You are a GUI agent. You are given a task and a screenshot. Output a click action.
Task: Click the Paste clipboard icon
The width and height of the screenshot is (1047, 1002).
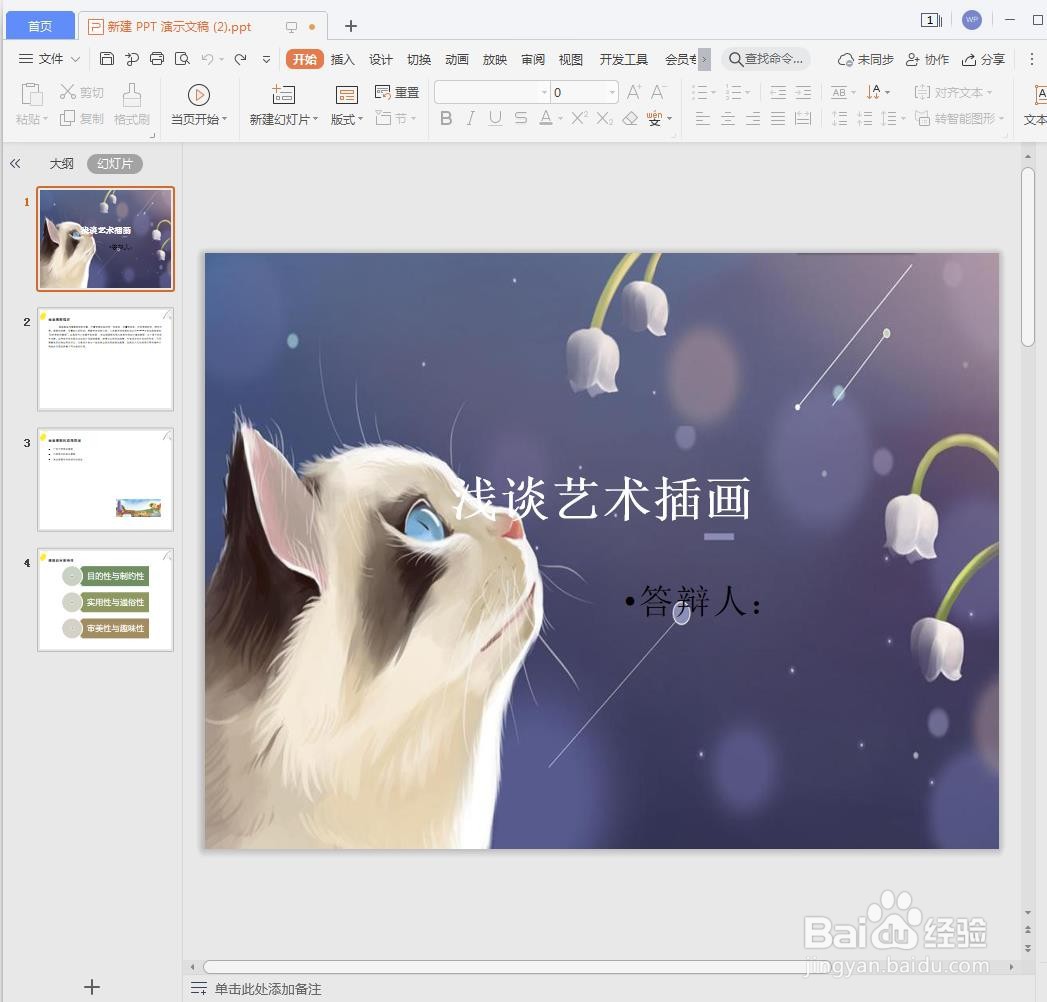click(x=31, y=95)
